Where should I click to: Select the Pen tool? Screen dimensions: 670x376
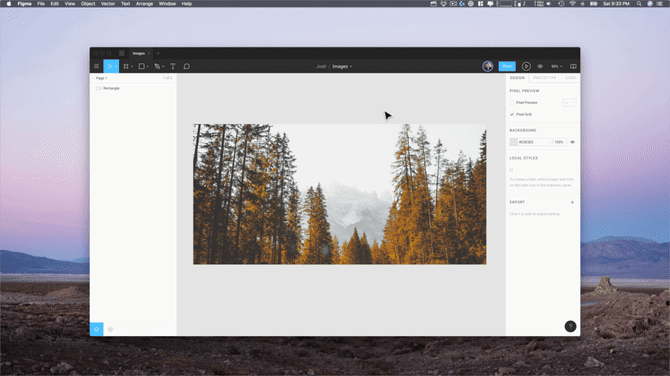pos(159,66)
